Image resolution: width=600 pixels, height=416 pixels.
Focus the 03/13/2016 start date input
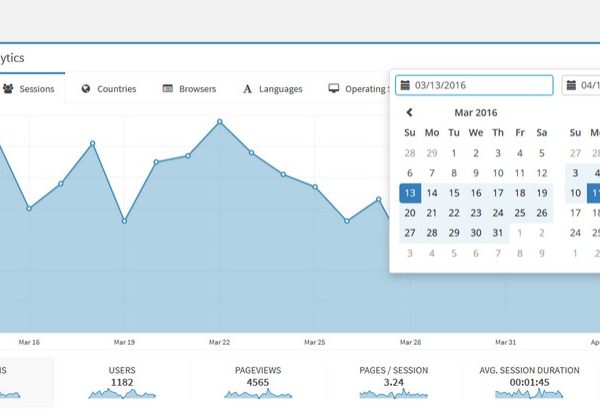(x=480, y=86)
